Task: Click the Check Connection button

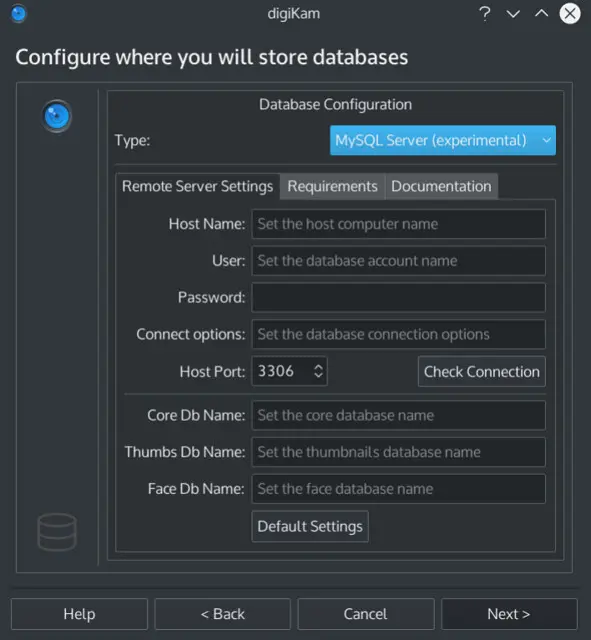Action: pos(482,371)
